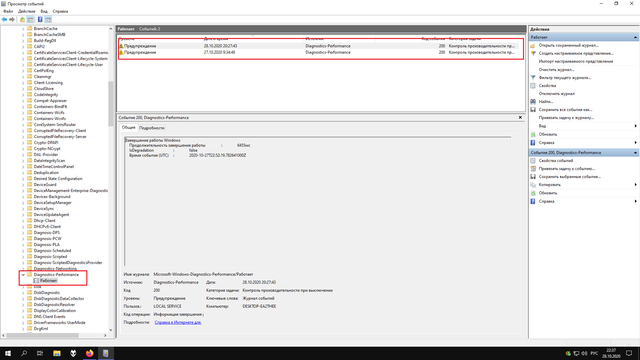The image size is (640, 360).
Task: Select the Desired State Configuration tree item
Action: pos(58,179)
